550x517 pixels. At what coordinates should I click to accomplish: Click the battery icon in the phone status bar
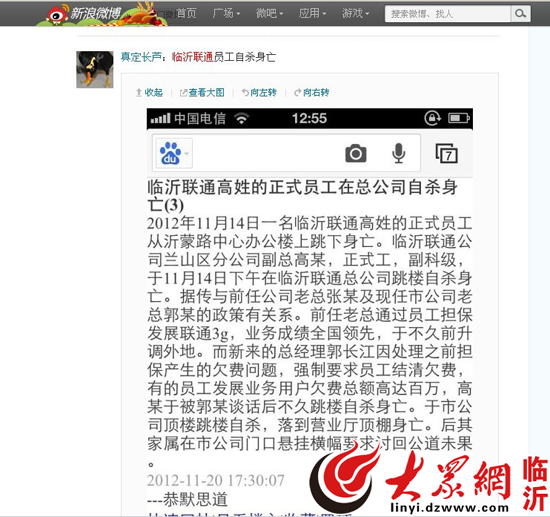(x=459, y=118)
